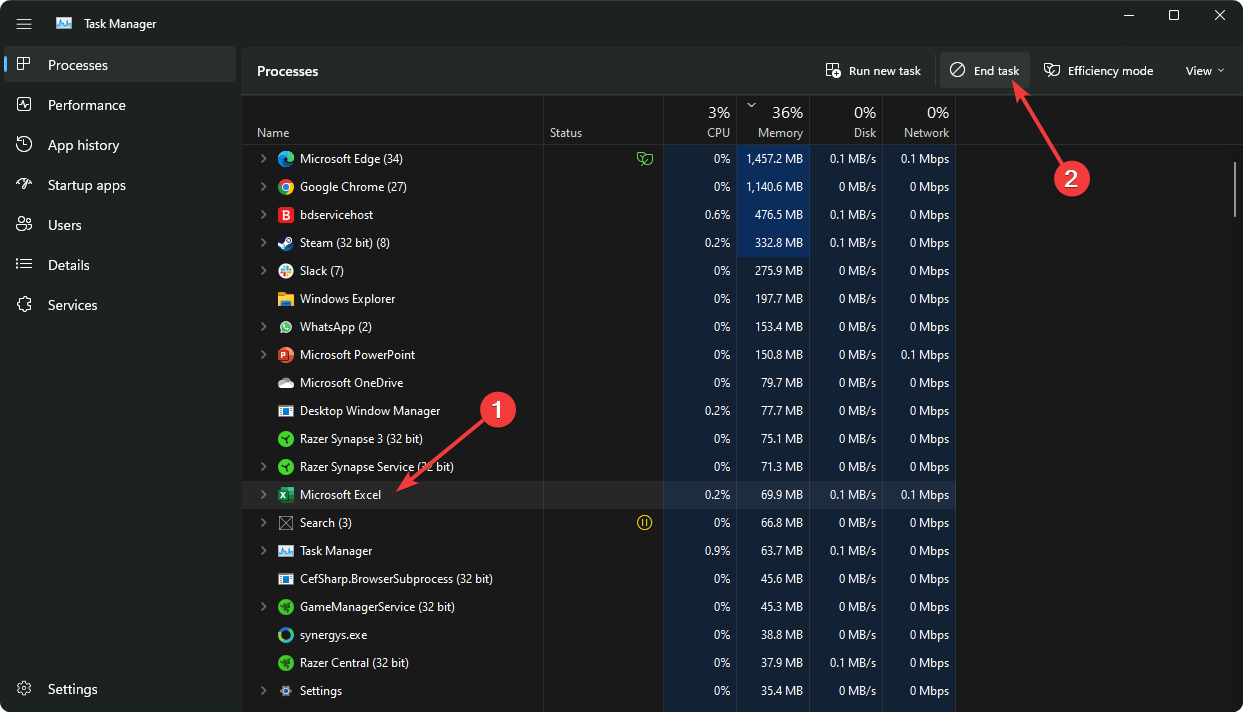Viewport: 1243px width, 712px height.
Task: Open the Startup apps page
Action: coord(120,185)
